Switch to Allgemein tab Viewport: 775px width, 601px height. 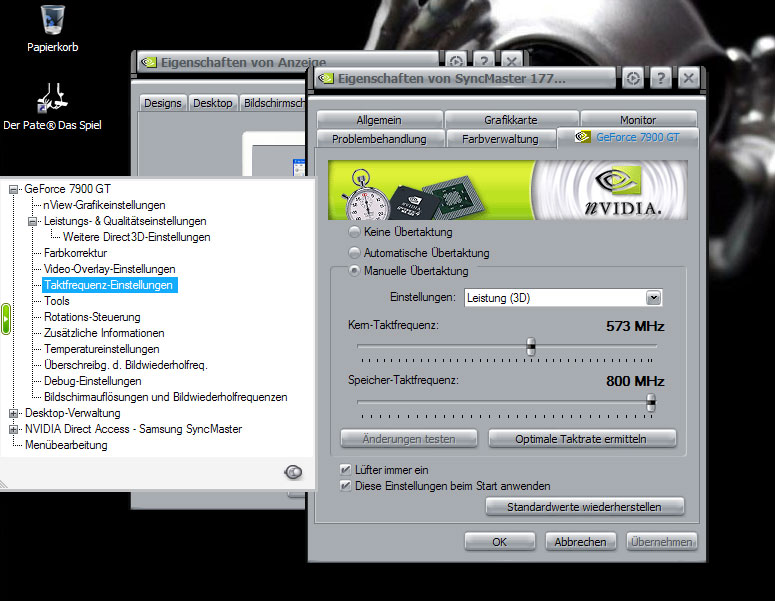(x=379, y=120)
